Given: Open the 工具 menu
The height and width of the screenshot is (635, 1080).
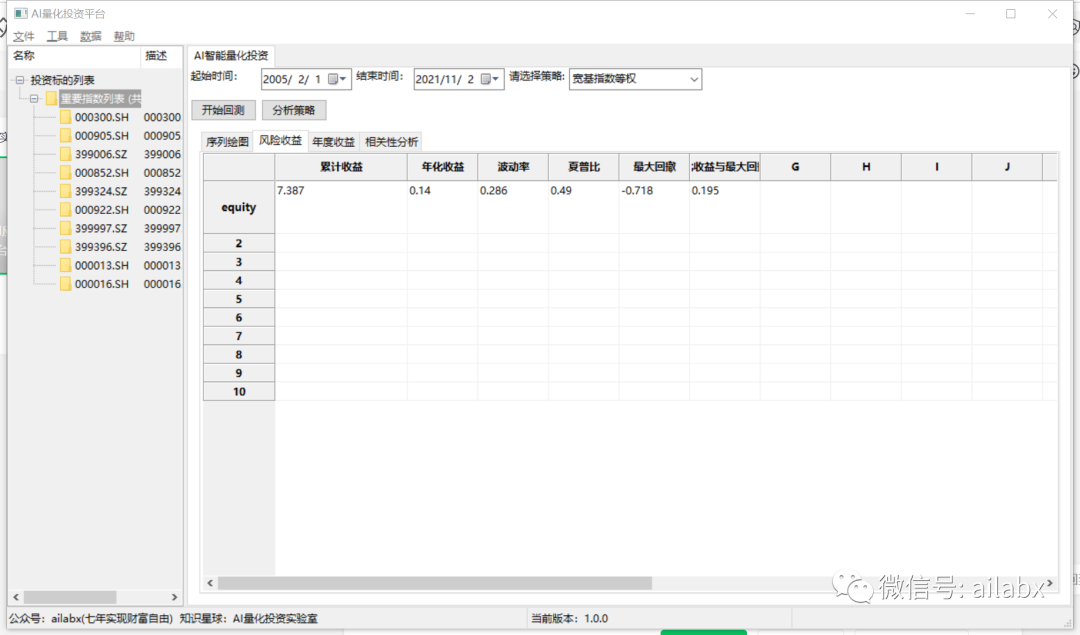Looking at the screenshot, I should [56, 36].
